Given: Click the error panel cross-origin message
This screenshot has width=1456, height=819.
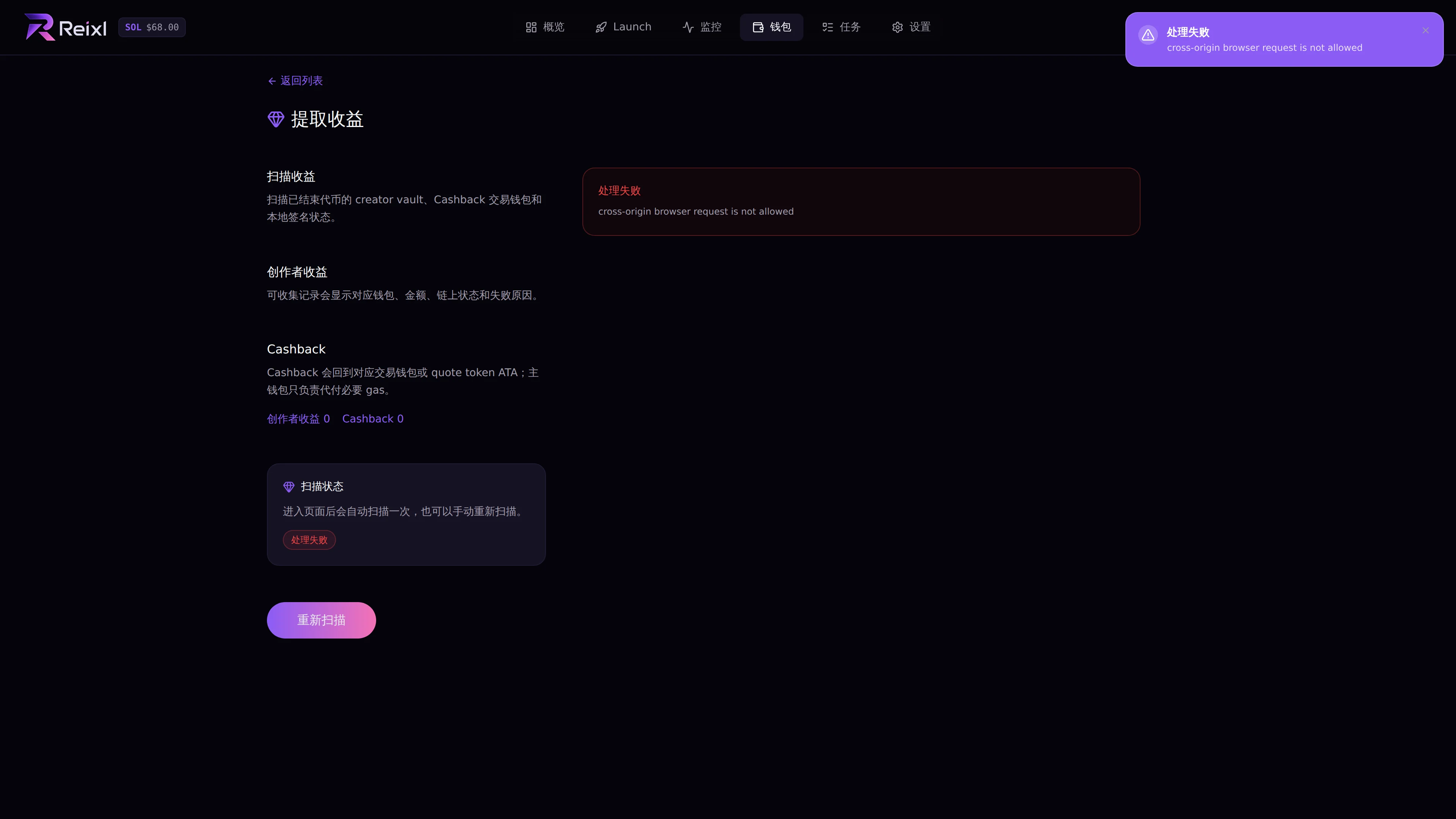Looking at the screenshot, I should pyautogui.click(x=696, y=212).
